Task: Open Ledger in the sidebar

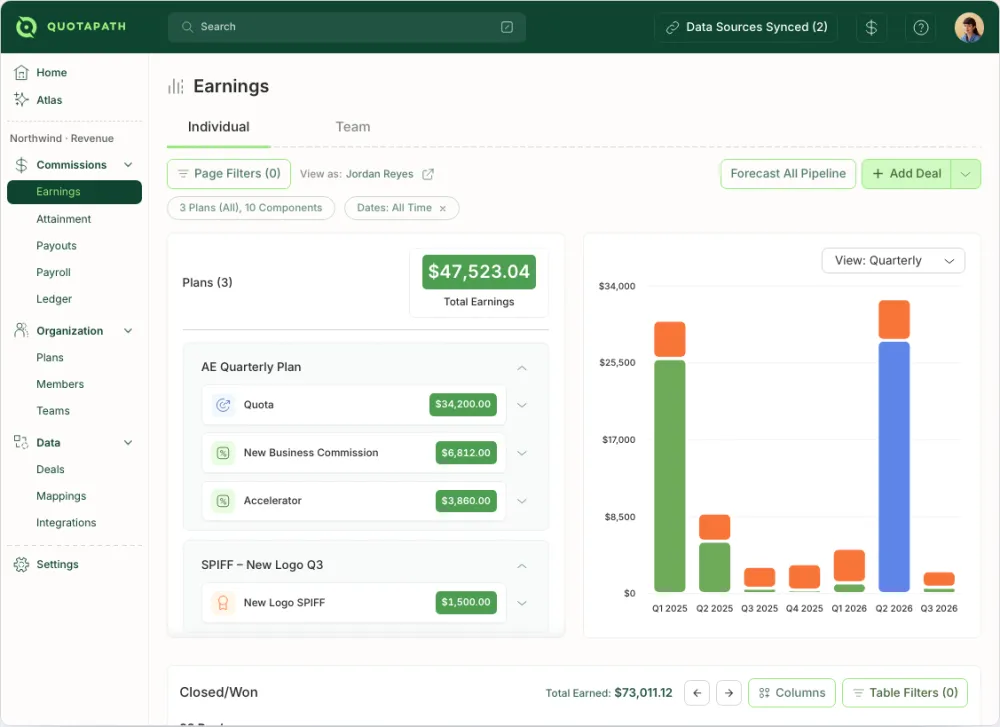Action: (x=54, y=299)
